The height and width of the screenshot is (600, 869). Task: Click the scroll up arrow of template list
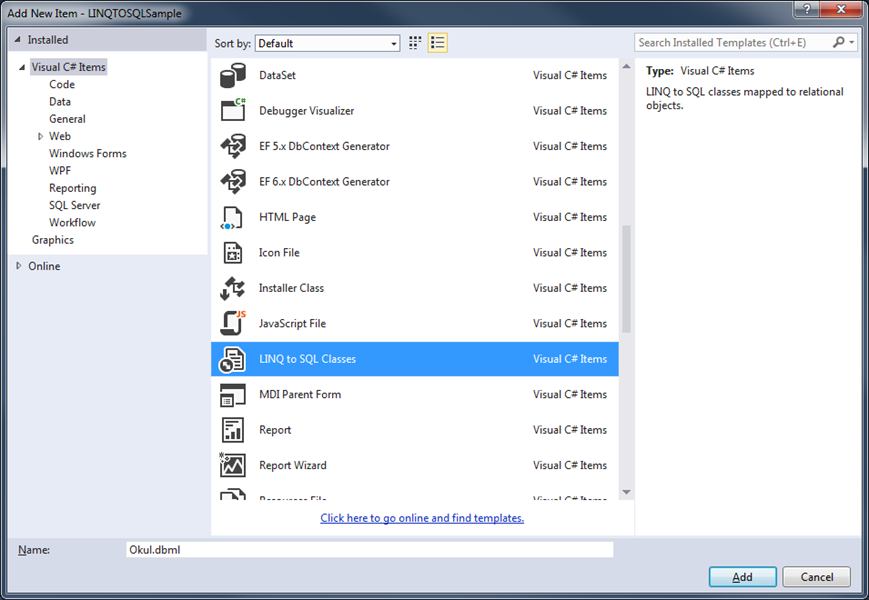pyautogui.click(x=626, y=66)
